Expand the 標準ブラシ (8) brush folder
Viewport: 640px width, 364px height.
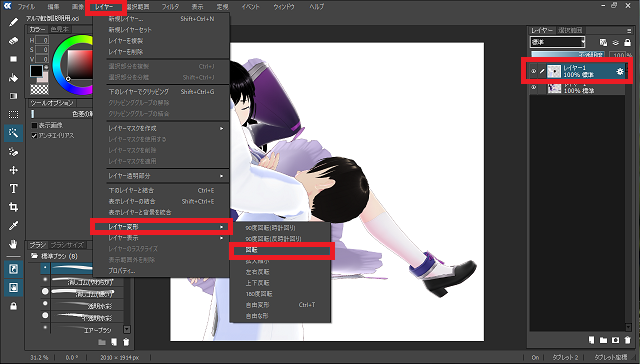[34, 256]
